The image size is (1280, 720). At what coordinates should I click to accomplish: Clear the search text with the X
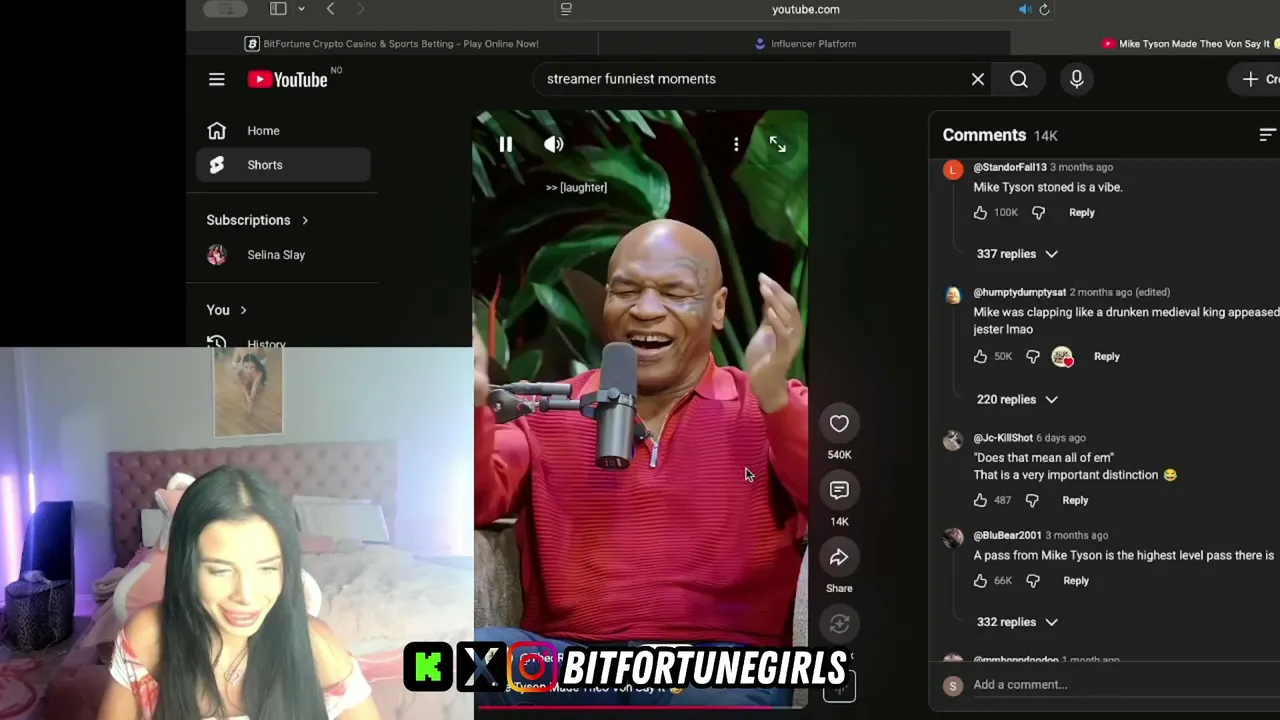(978, 79)
